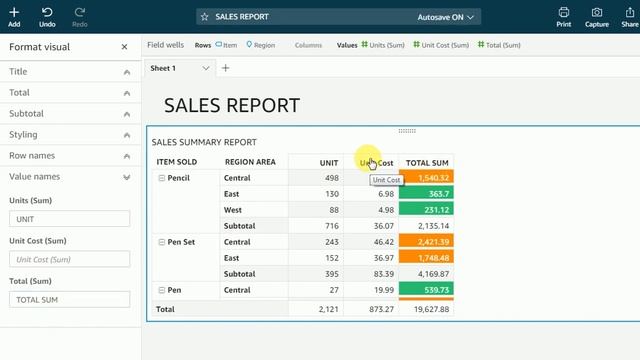This screenshot has height=360, width=640.
Task: Click the Pen Set Central unit cost 46.42
Action: (384, 242)
